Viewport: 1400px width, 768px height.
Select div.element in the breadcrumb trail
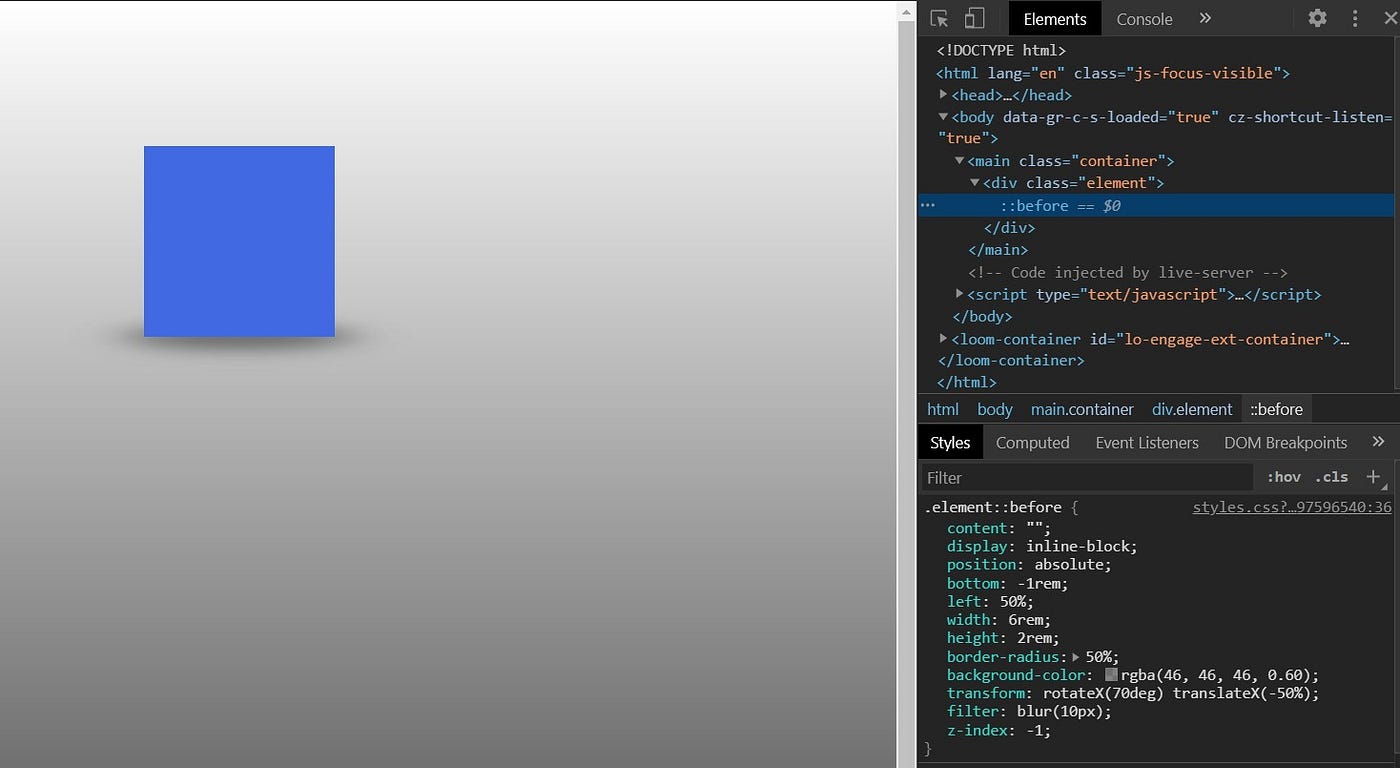click(1192, 409)
